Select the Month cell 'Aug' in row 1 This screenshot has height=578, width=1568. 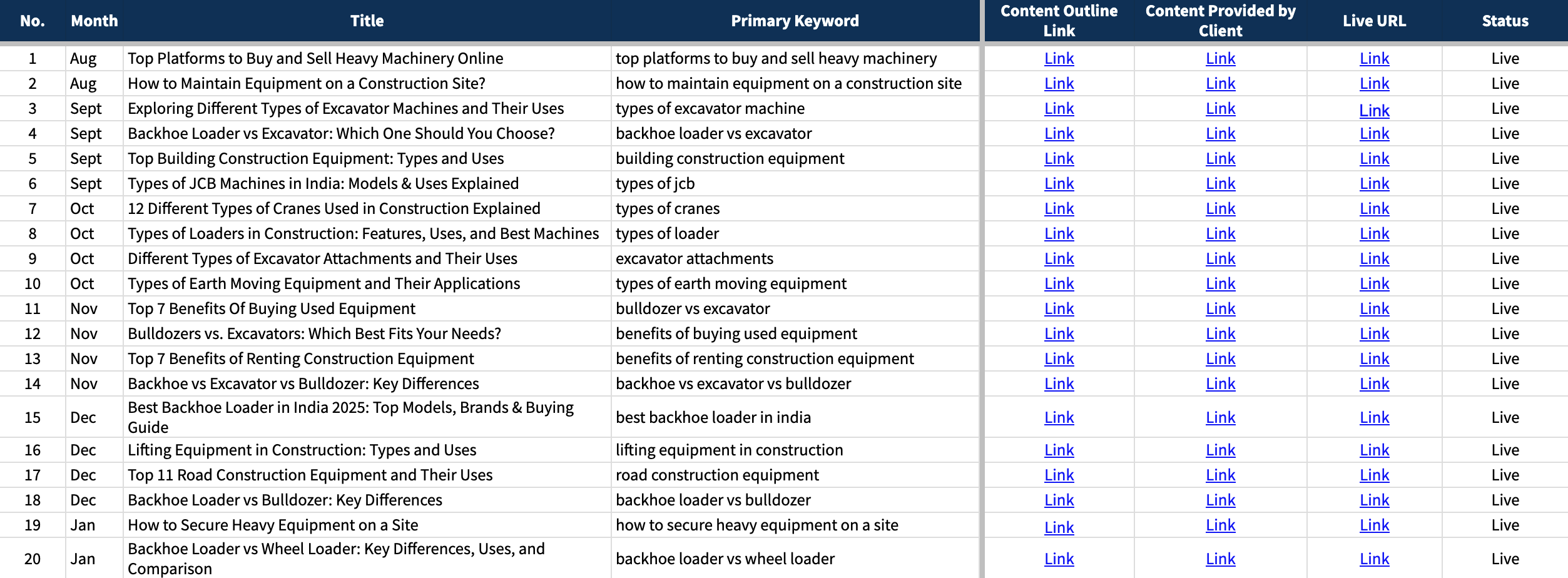[94, 58]
